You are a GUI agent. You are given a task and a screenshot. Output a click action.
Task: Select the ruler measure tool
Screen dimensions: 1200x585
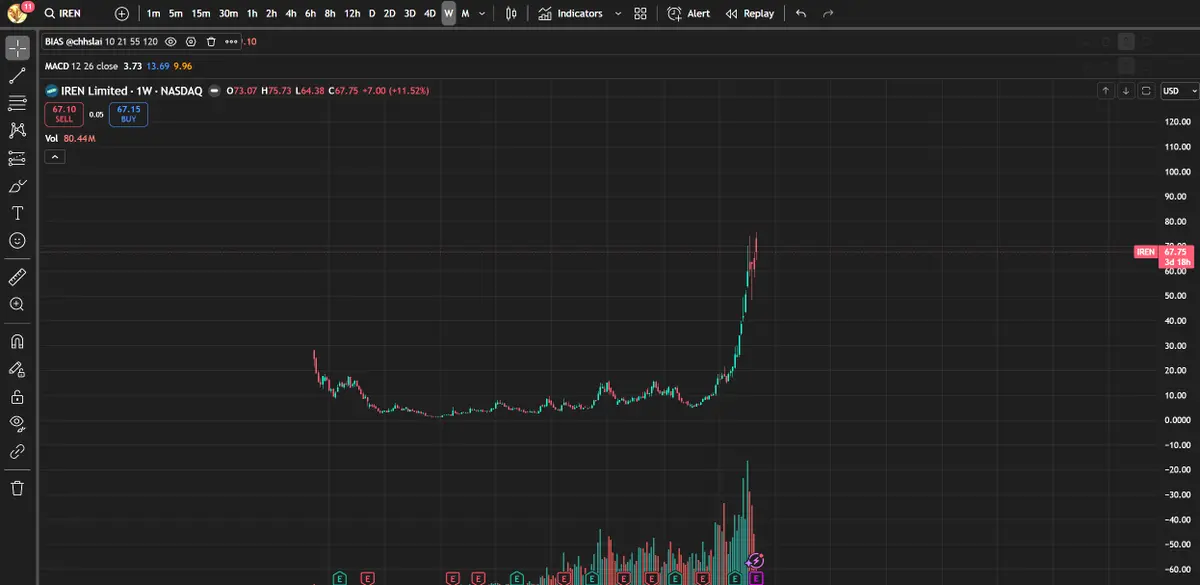[17, 276]
